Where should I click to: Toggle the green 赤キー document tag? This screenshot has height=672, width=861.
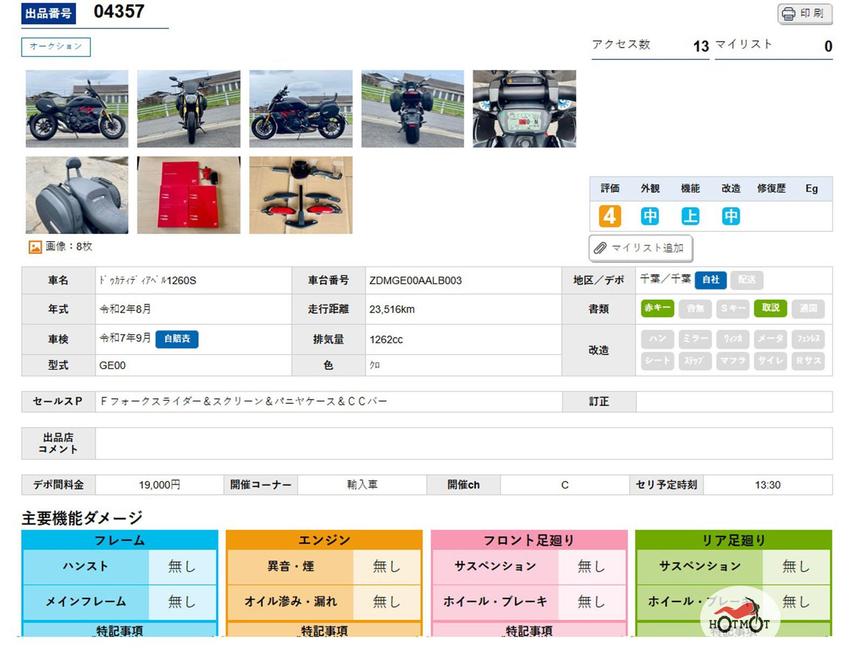(x=657, y=309)
